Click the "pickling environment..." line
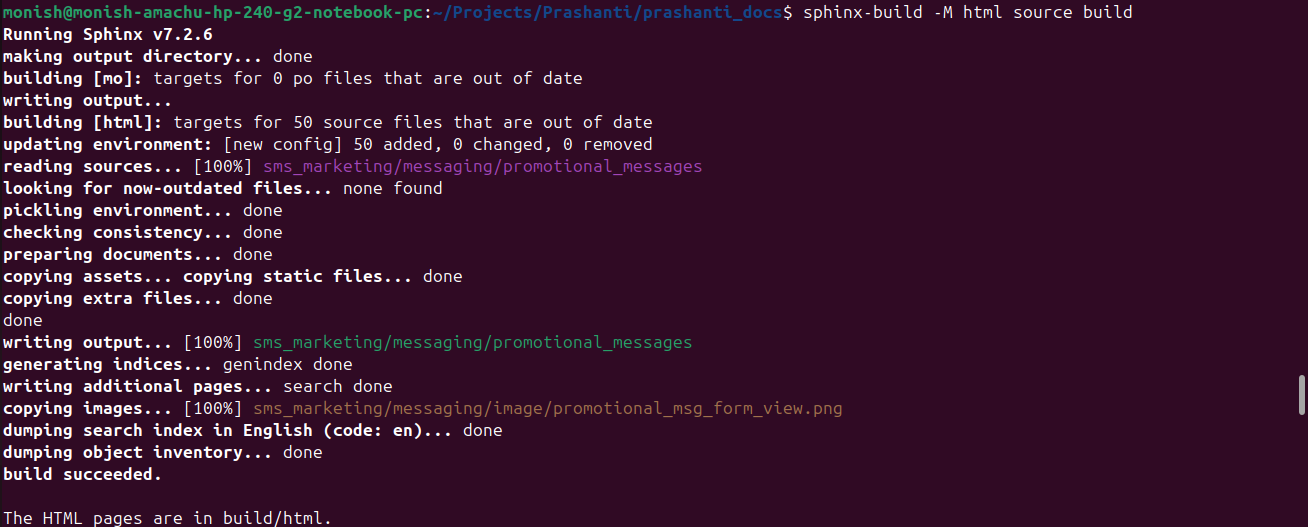Viewport: 1308px width, 527px height. [x=142, y=210]
